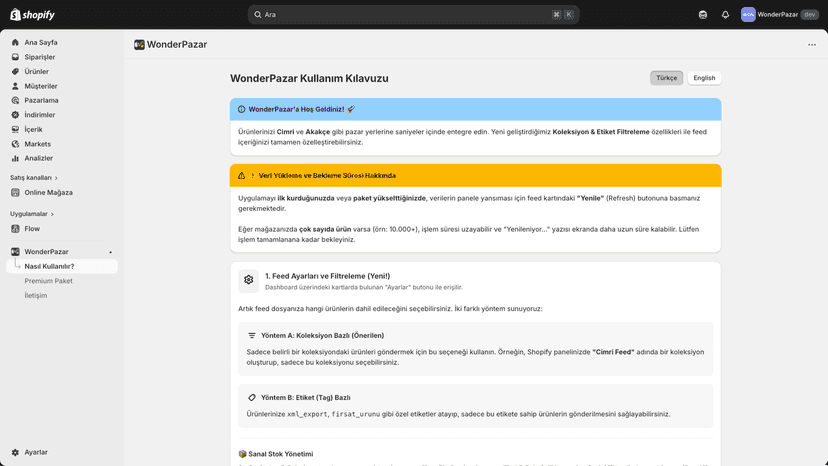Image resolution: width=828 pixels, height=466 pixels.
Task: Switch guide language to English
Action: (x=704, y=78)
